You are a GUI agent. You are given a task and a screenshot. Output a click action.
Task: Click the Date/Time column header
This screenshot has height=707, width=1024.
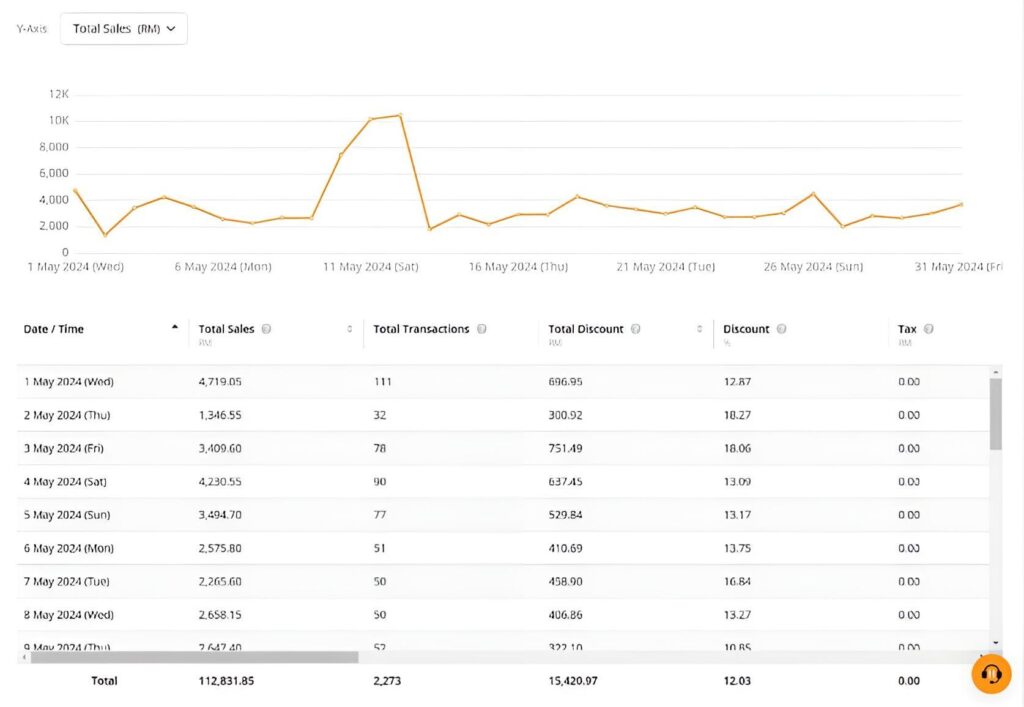(55, 328)
